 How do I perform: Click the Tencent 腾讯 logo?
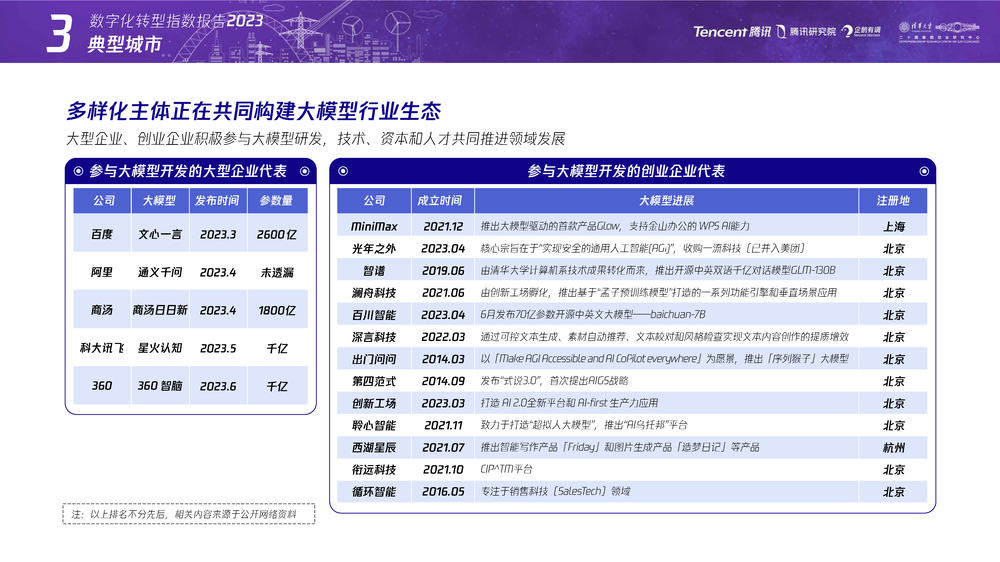pos(732,31)
